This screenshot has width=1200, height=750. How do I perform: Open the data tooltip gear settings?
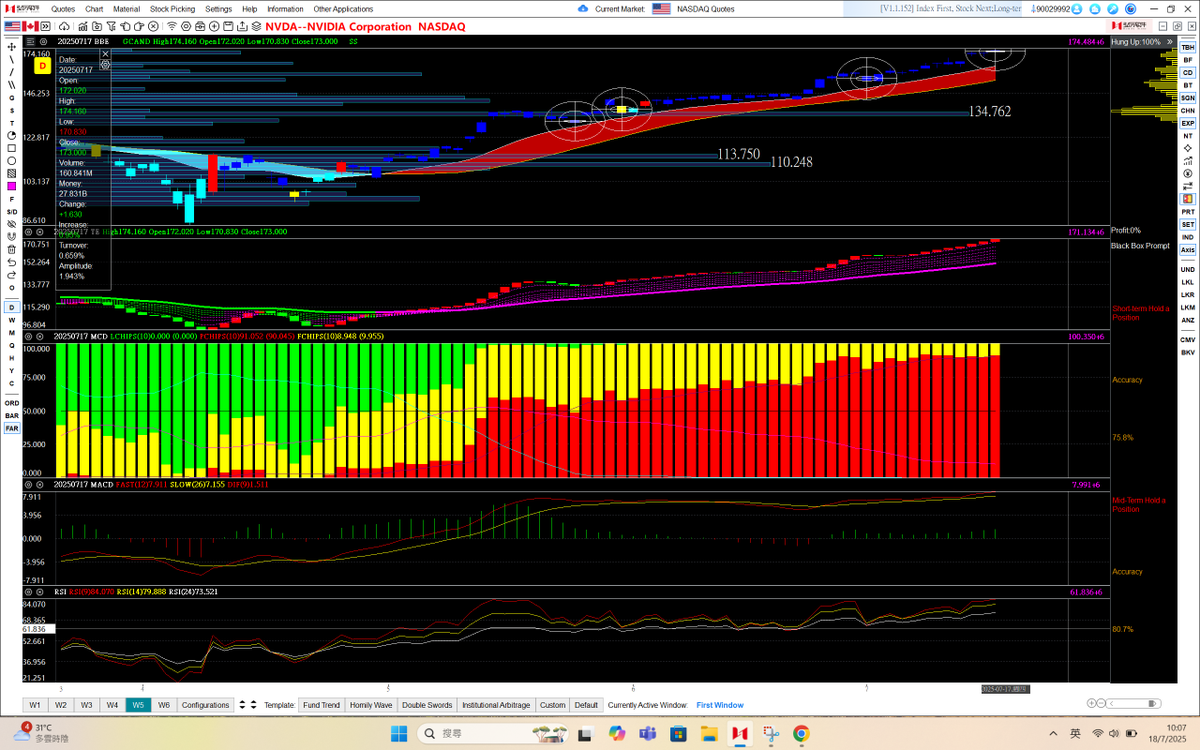click(x=105, y=63)
